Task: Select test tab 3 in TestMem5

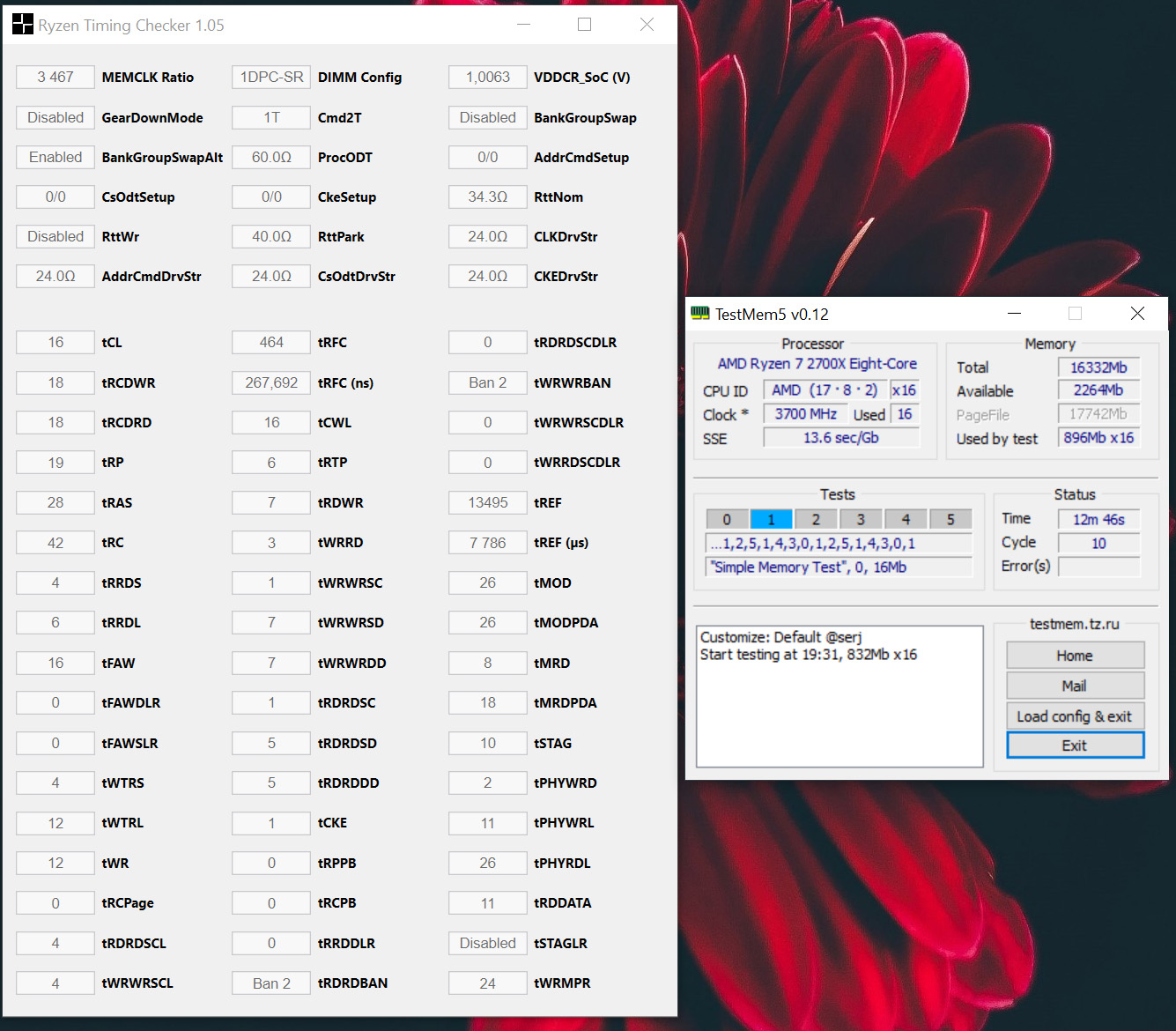Action: pos(862,519)
